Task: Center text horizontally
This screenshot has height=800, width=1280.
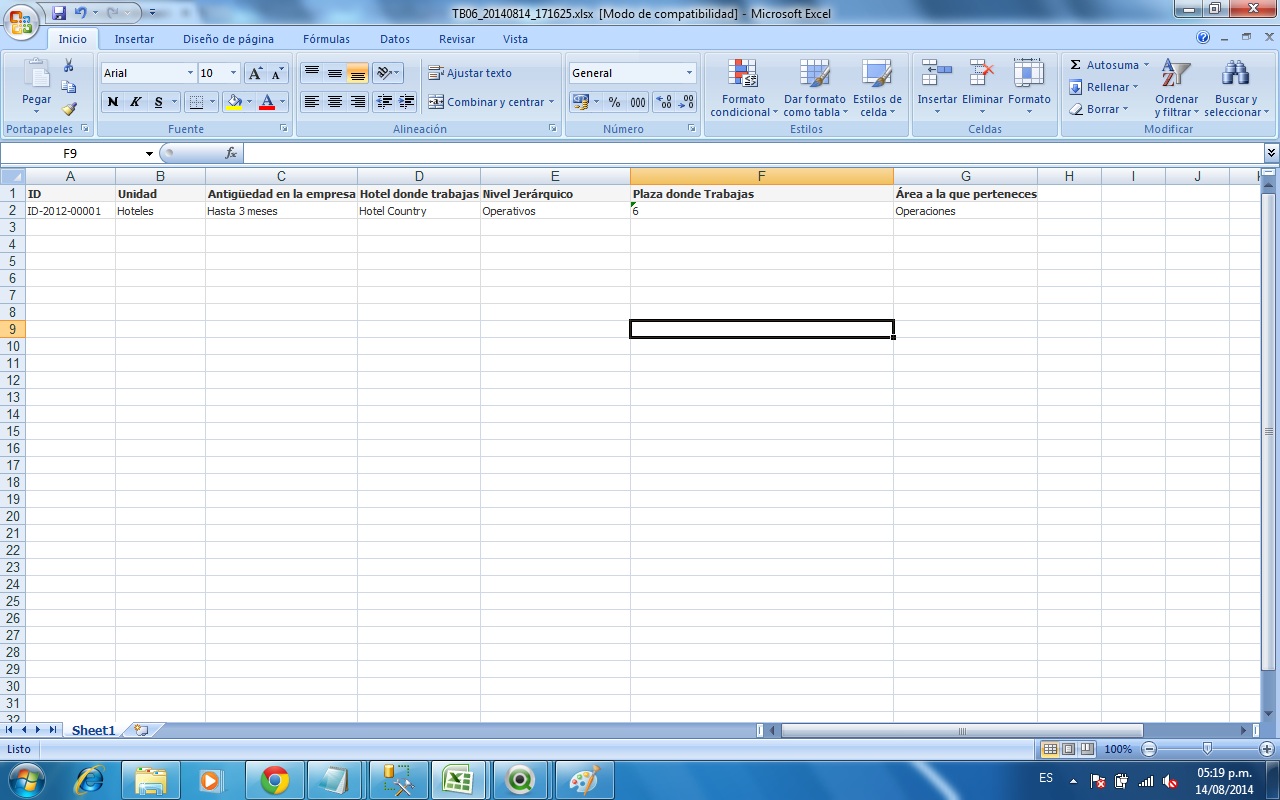Action: click(x=335, y=102)
